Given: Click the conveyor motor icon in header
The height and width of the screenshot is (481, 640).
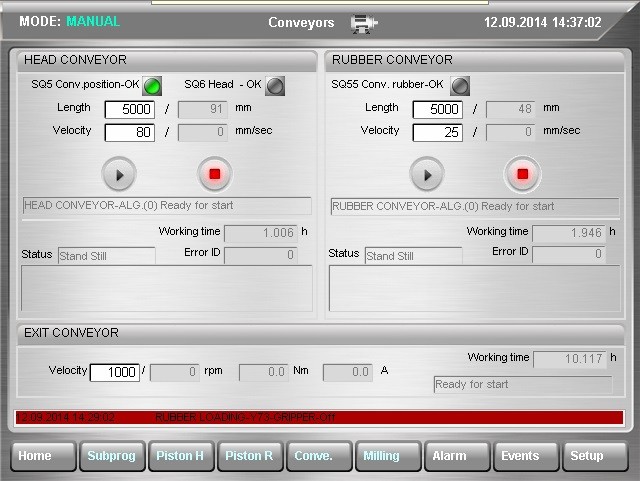Looking at the screenshot, I should (364, 24).
